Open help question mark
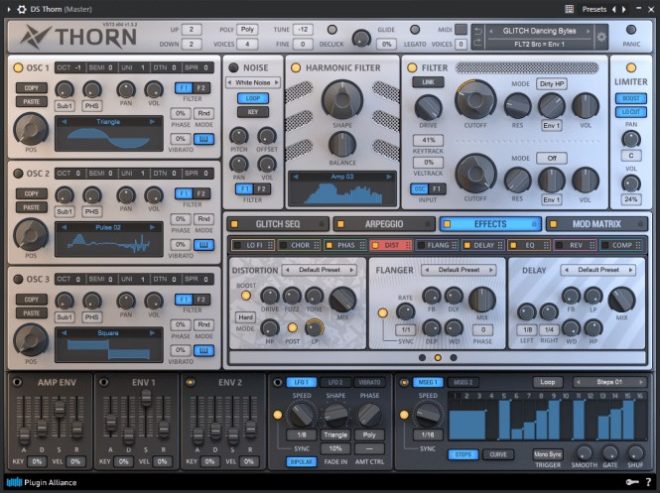 point(648,482)
